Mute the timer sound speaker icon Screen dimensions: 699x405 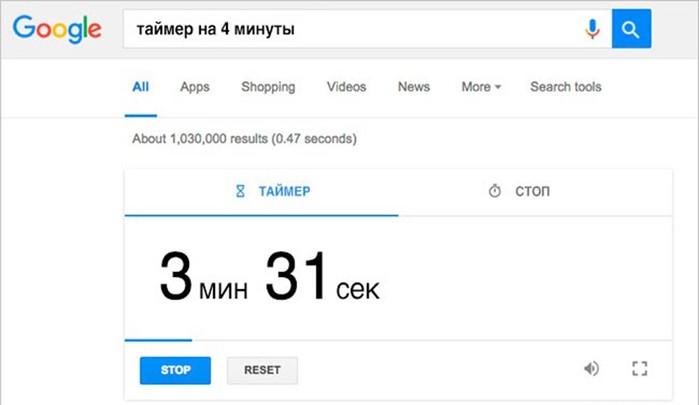pyautogui.click(x=591, y=369)
